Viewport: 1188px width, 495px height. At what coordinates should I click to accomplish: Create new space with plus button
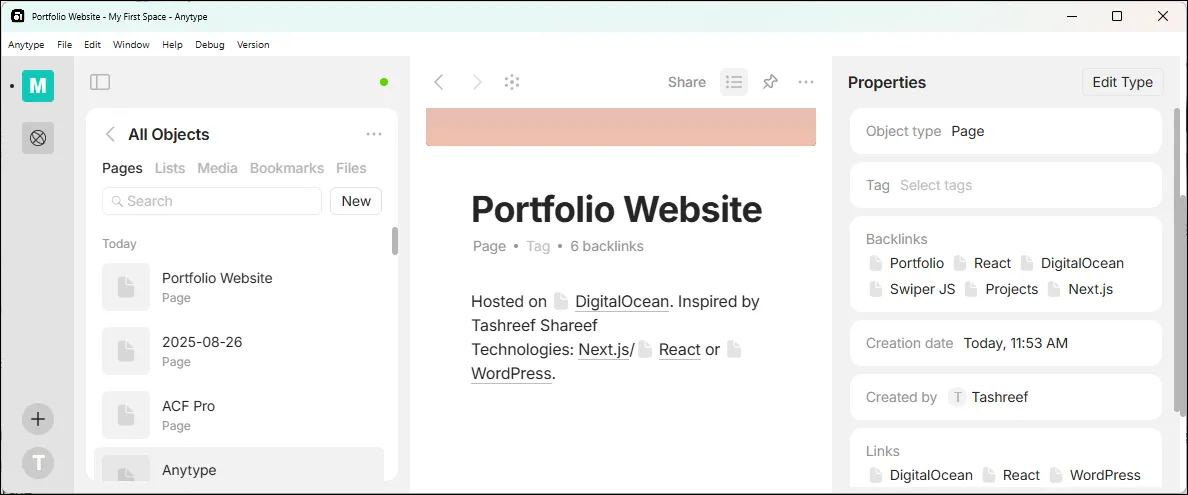[x=38, y=419]
